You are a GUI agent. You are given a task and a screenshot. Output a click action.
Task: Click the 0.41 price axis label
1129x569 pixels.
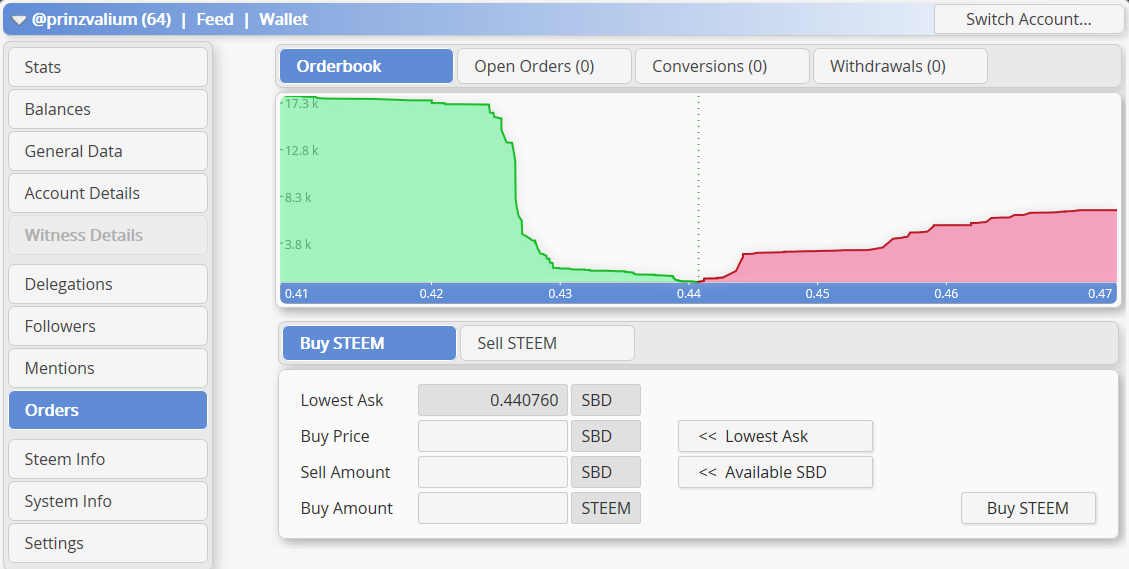[296, 294]
